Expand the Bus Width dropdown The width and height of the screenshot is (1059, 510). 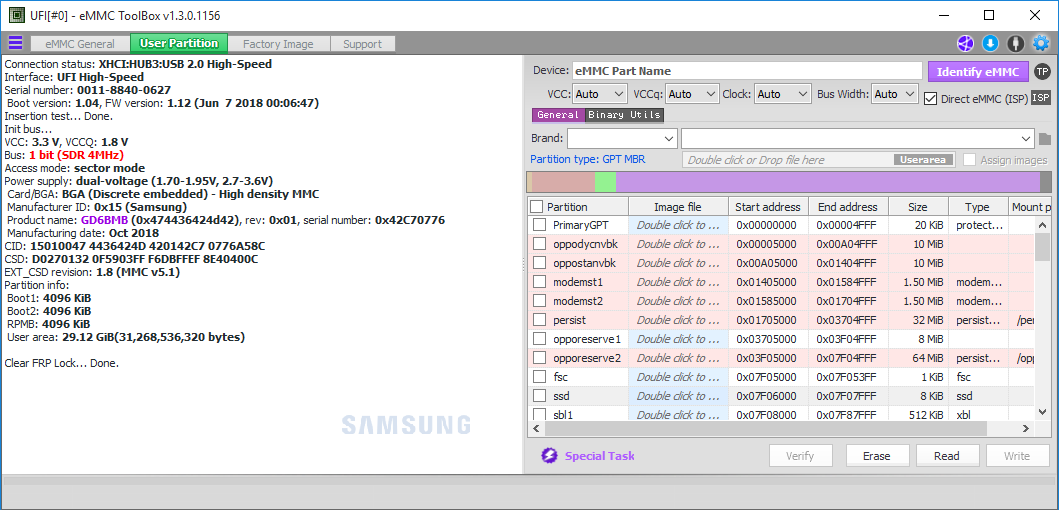click(x=894, y=94)
